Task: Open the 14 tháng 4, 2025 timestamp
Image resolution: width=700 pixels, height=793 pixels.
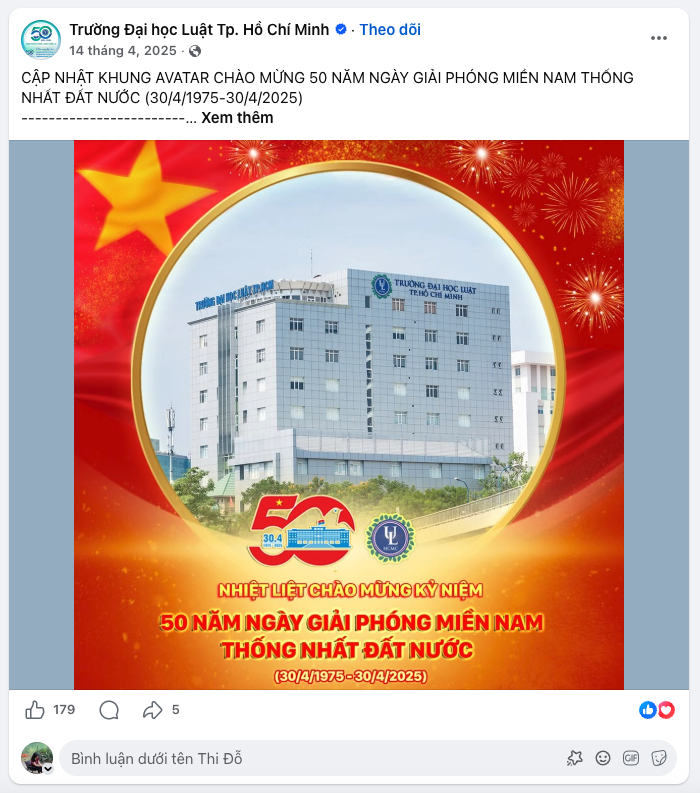Action: 123,51
